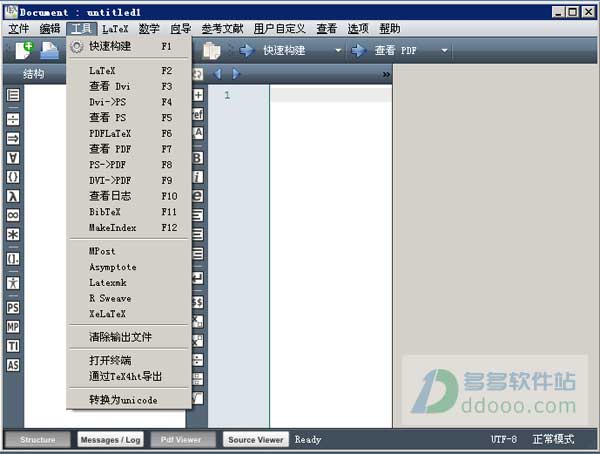
Task: Open the 快速构建 dropdown arrow
Action: [x=338, y=51]
